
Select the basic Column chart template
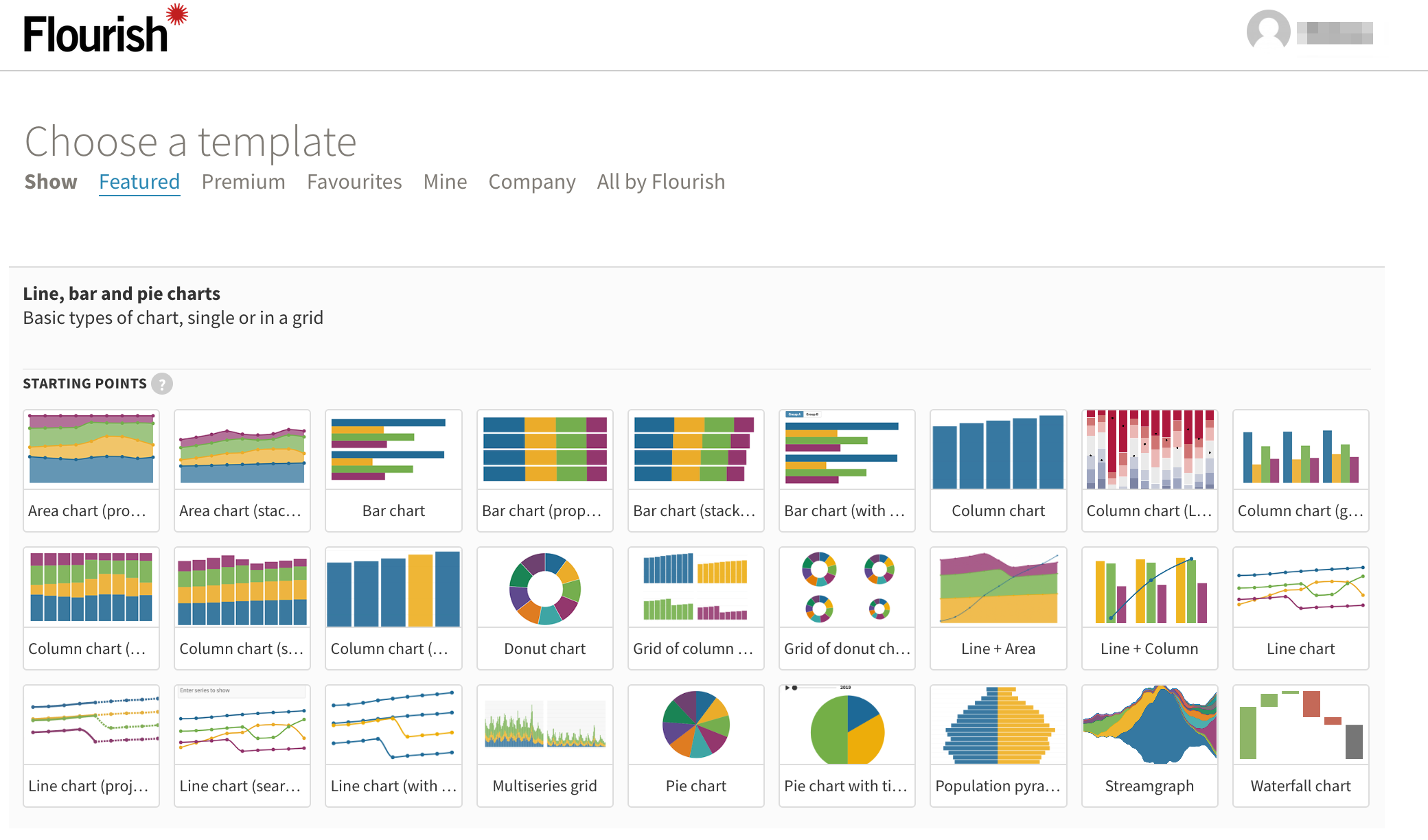[x=998, y=471]
